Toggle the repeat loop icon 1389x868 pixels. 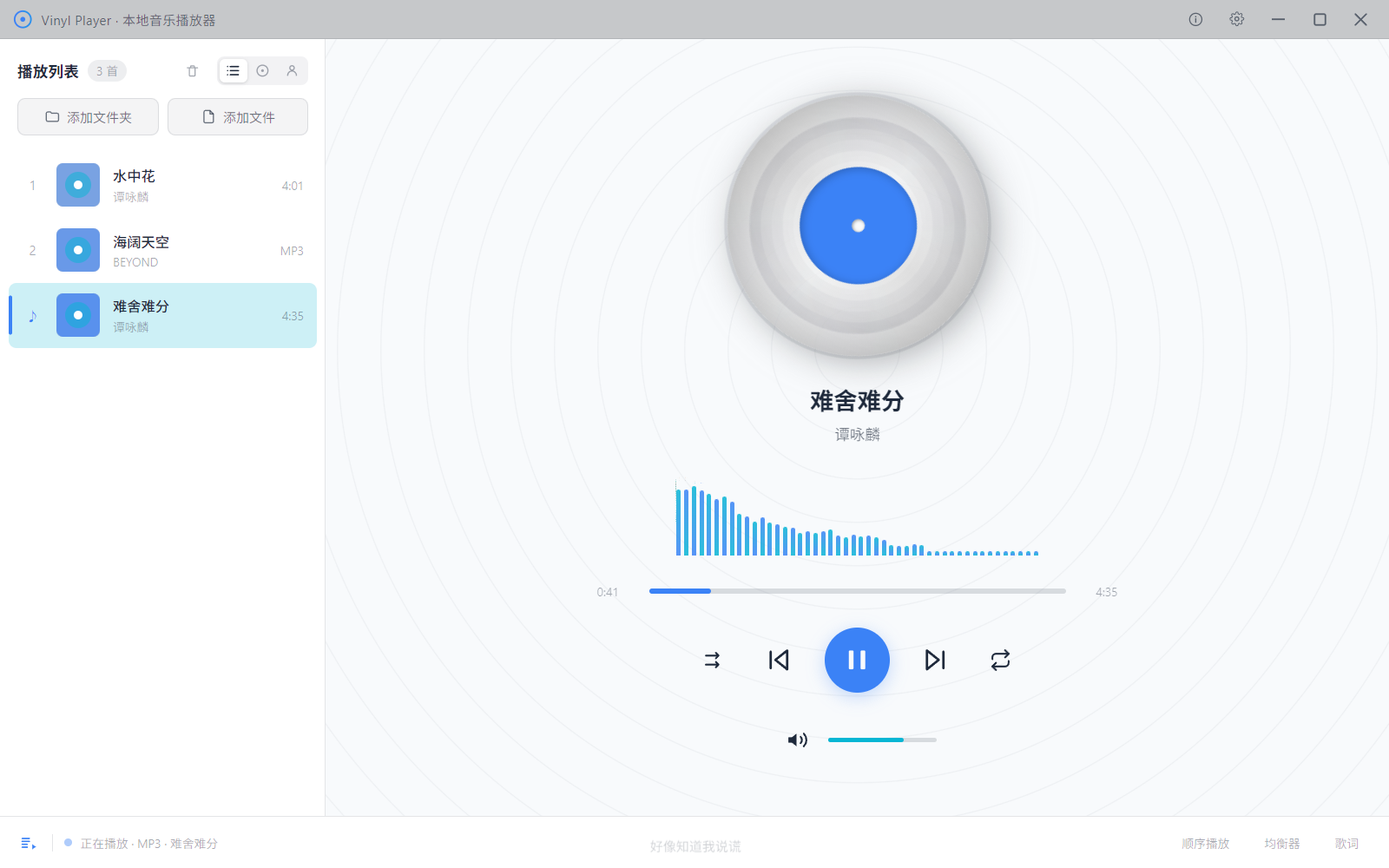(x=1000, y=660)
